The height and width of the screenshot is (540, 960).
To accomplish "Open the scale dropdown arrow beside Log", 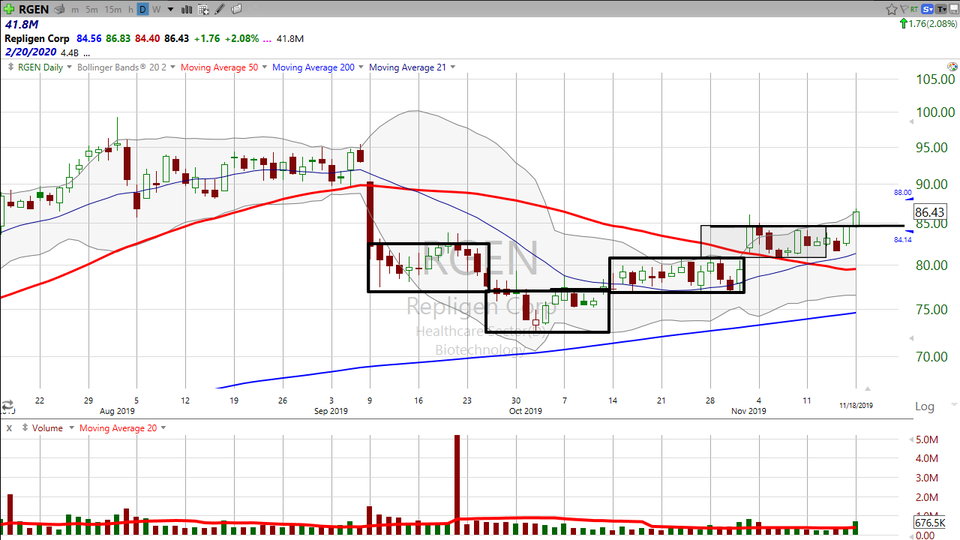I will coord(953,405).
